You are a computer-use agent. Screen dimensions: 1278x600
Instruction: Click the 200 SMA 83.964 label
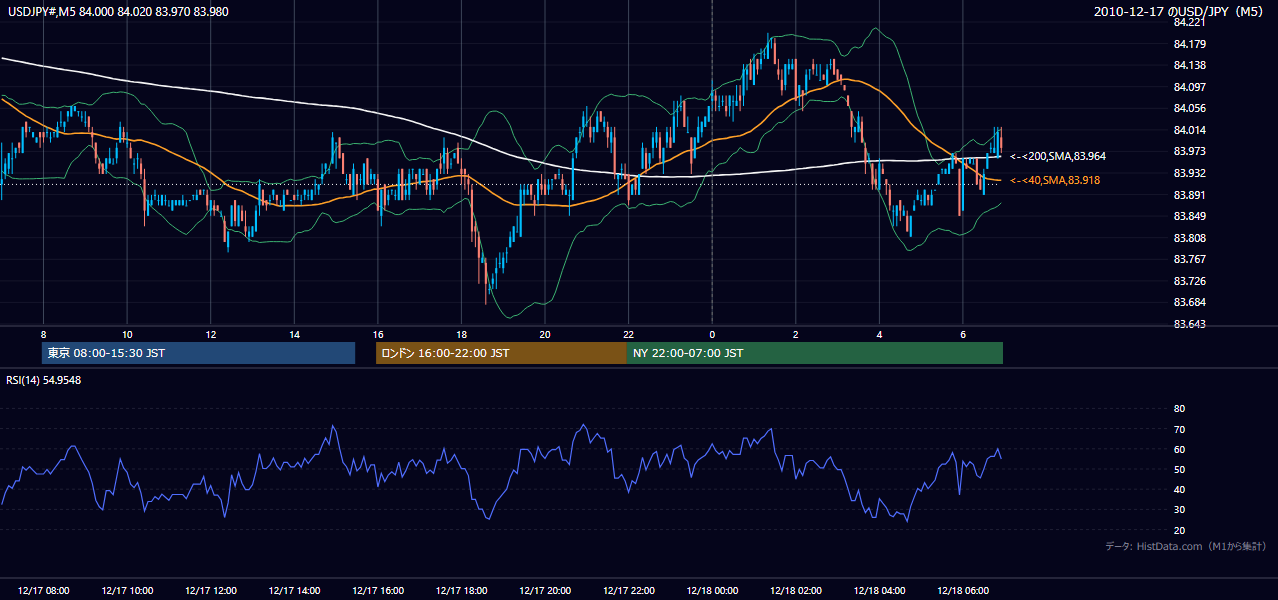click(x=1057, y=157)
